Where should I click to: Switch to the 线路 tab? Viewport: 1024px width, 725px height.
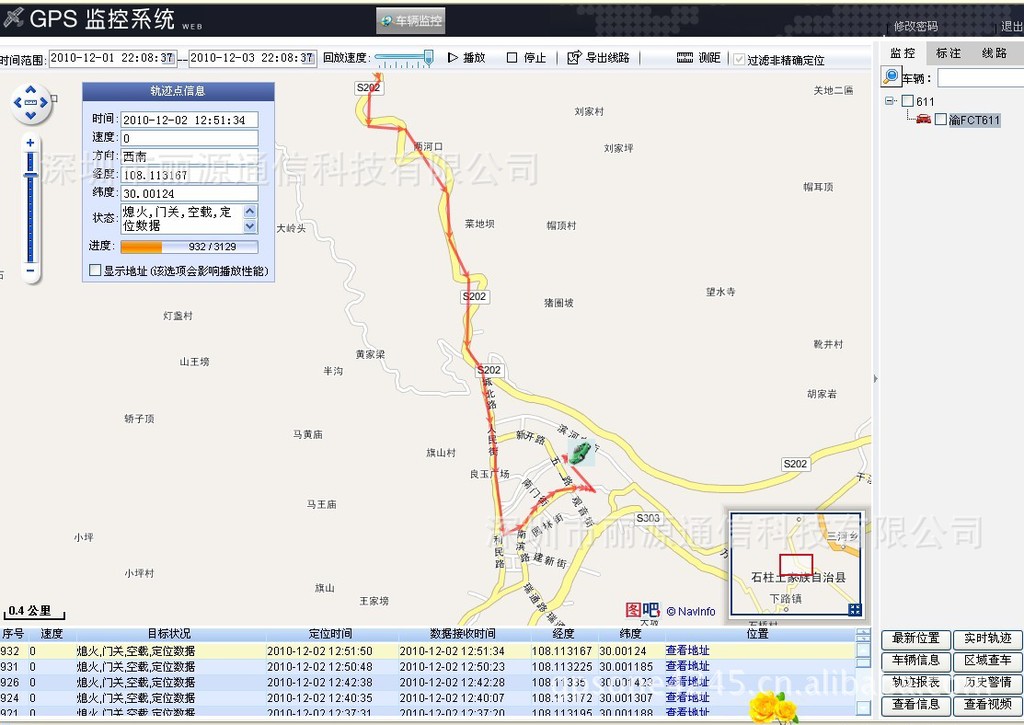coord(994,53)
